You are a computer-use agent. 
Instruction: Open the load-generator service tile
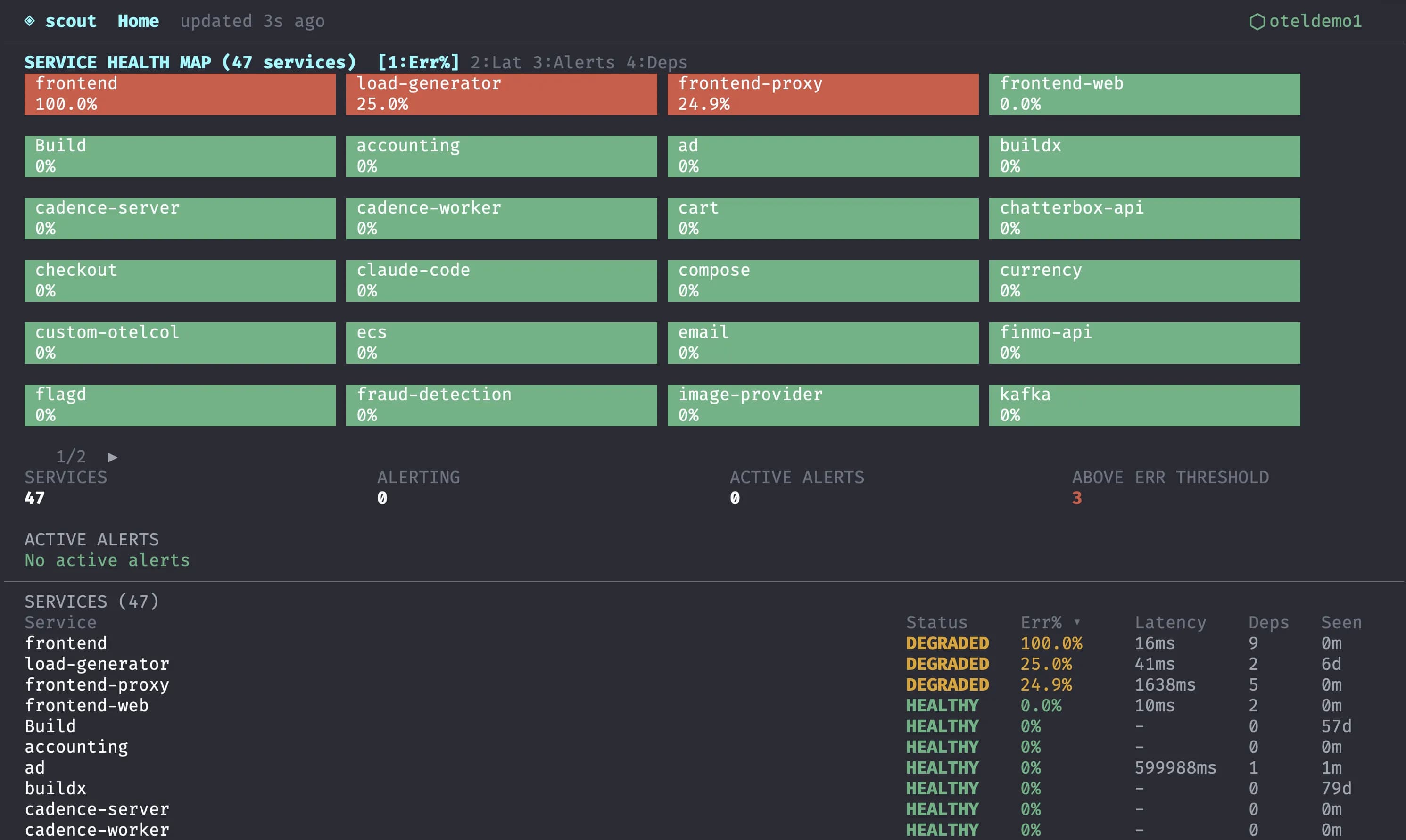(500, 93)
